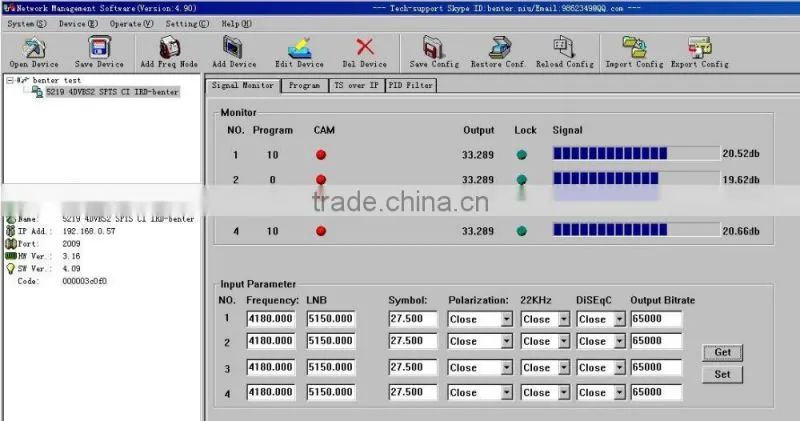Click the green Lock indicator in row 1
This screenshot has width=800, height=421.
click(521, 155)
